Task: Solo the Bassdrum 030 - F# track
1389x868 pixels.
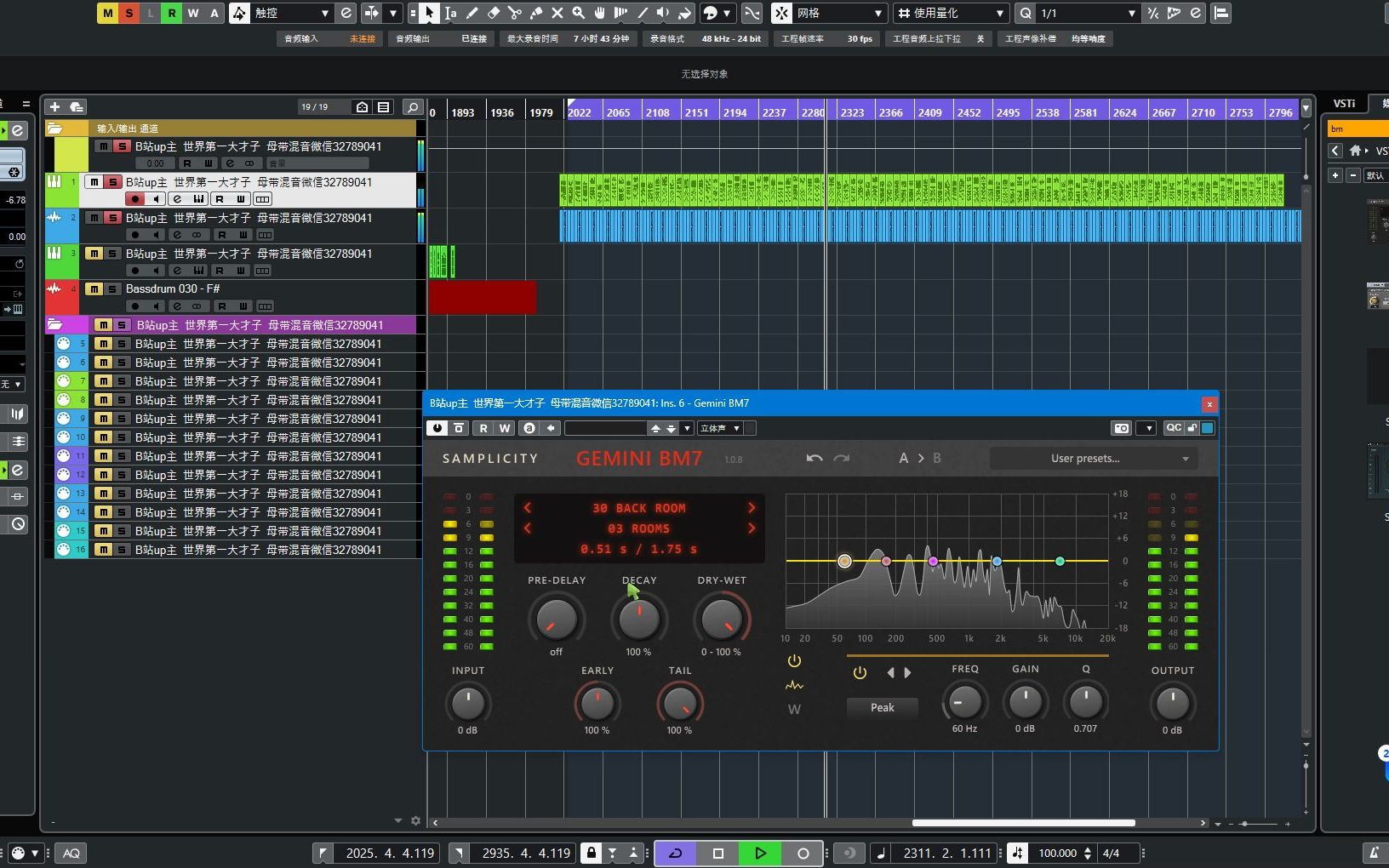Action: [112, 289]
